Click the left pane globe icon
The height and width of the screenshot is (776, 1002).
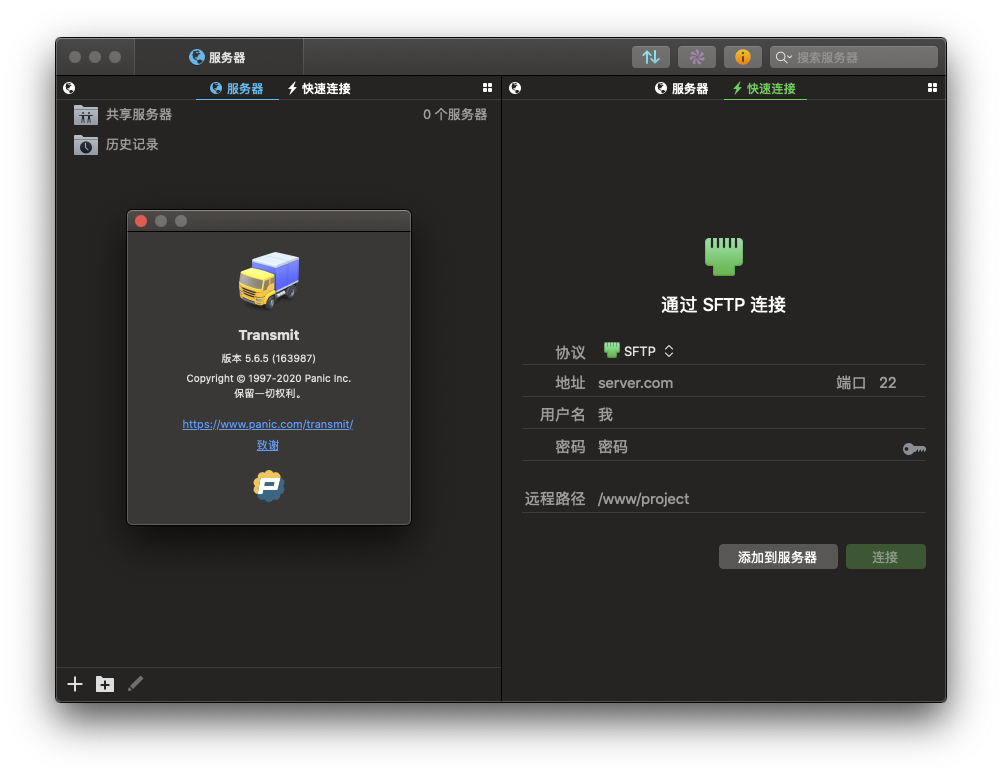click(x=69, y=88)
